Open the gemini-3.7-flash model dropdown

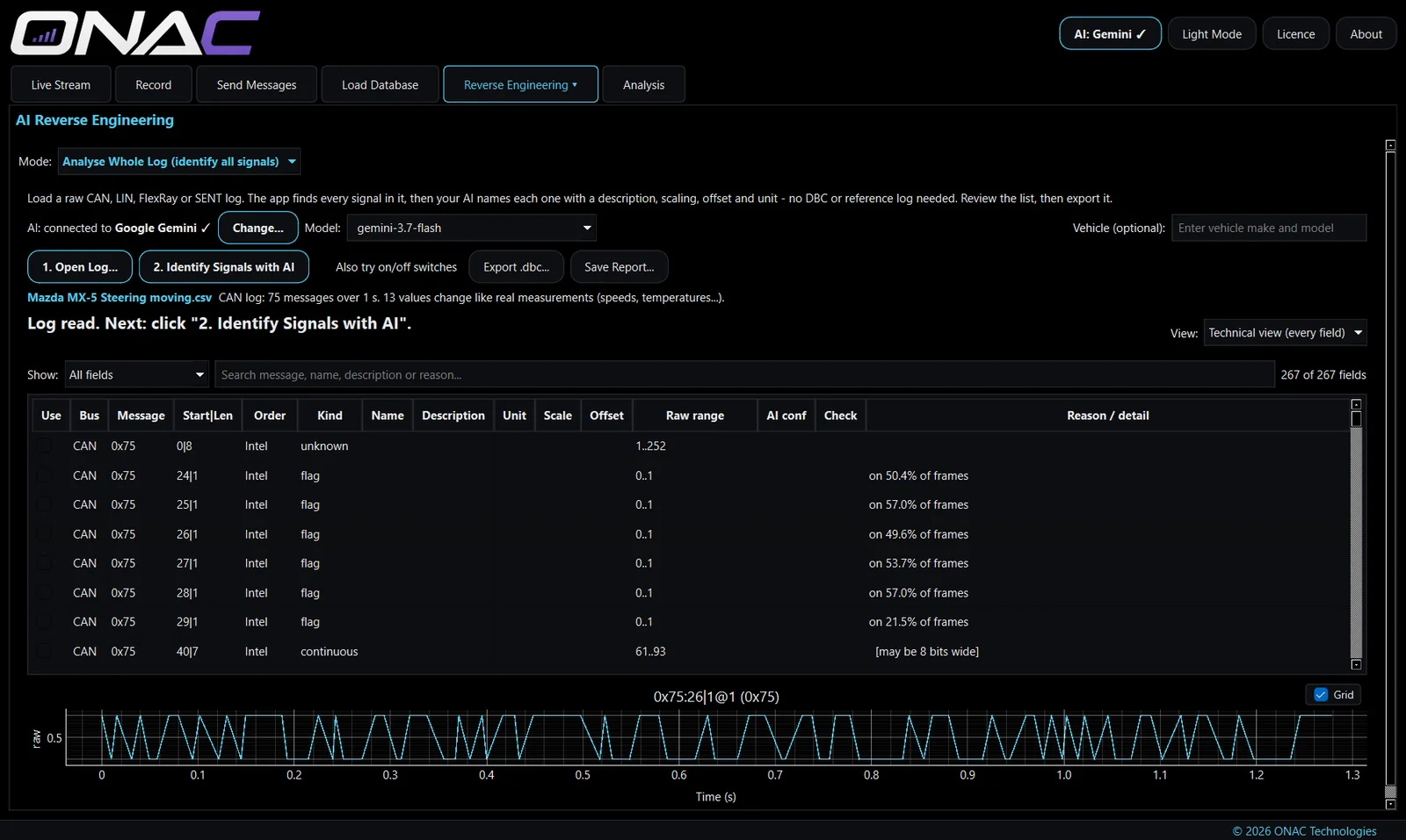click(472, 228)
